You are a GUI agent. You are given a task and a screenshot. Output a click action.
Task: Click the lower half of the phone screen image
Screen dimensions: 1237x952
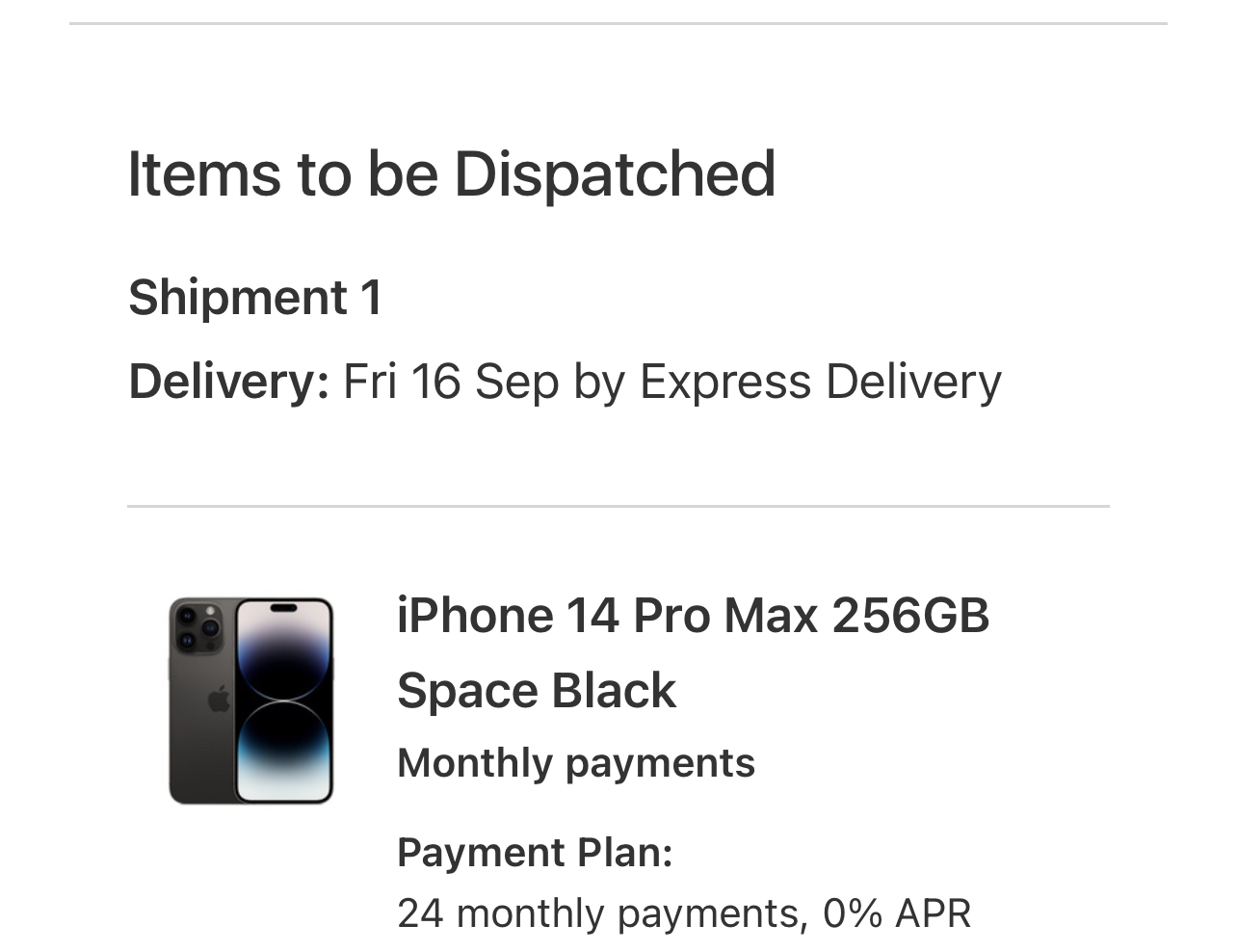pyautogui.click(x=284, y=751)
